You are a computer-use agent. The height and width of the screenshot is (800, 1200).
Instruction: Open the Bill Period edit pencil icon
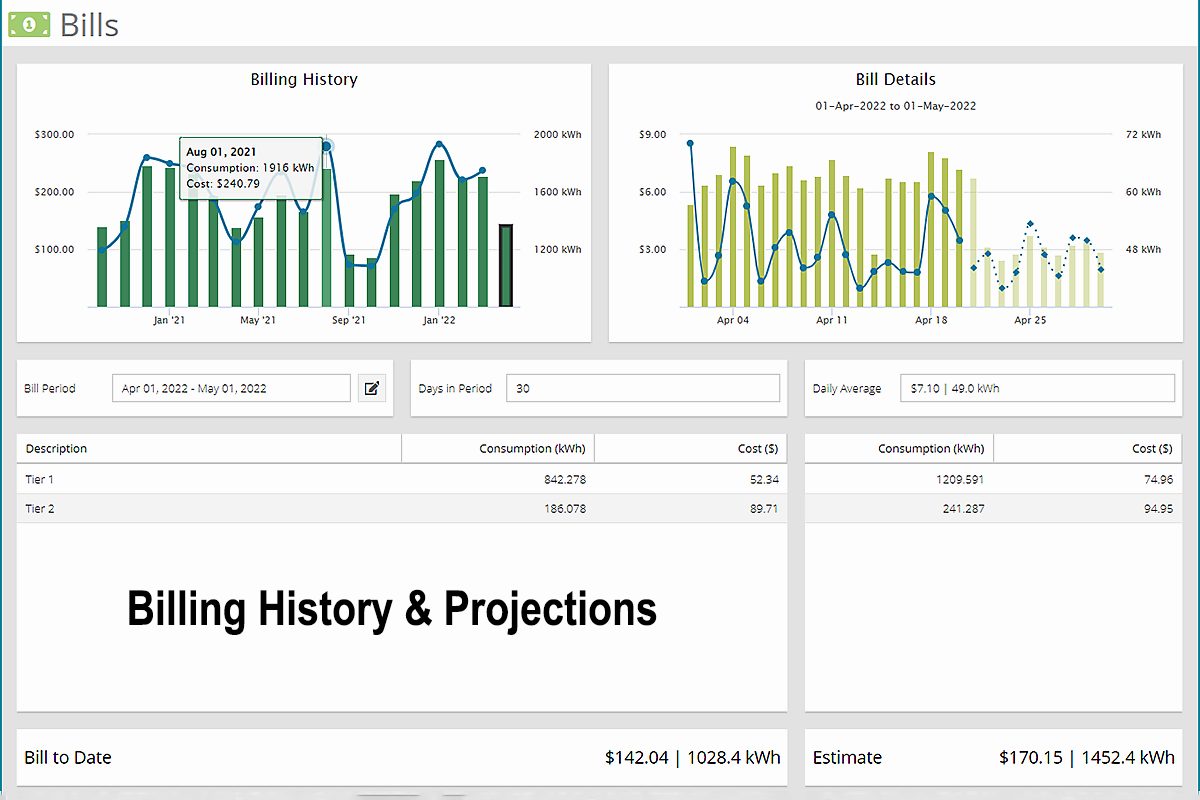(x=372, y=388)
